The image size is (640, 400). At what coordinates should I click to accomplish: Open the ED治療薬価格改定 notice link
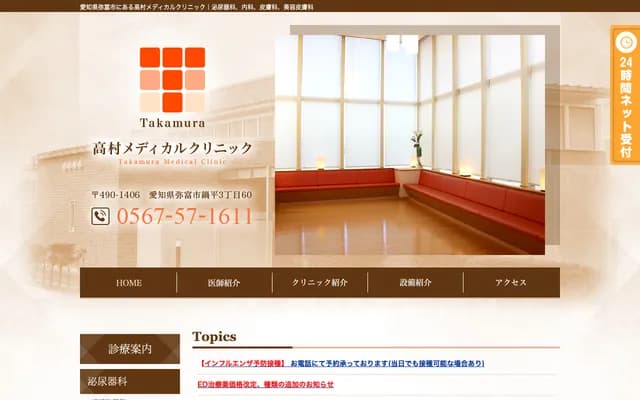[x=265, y=384]
